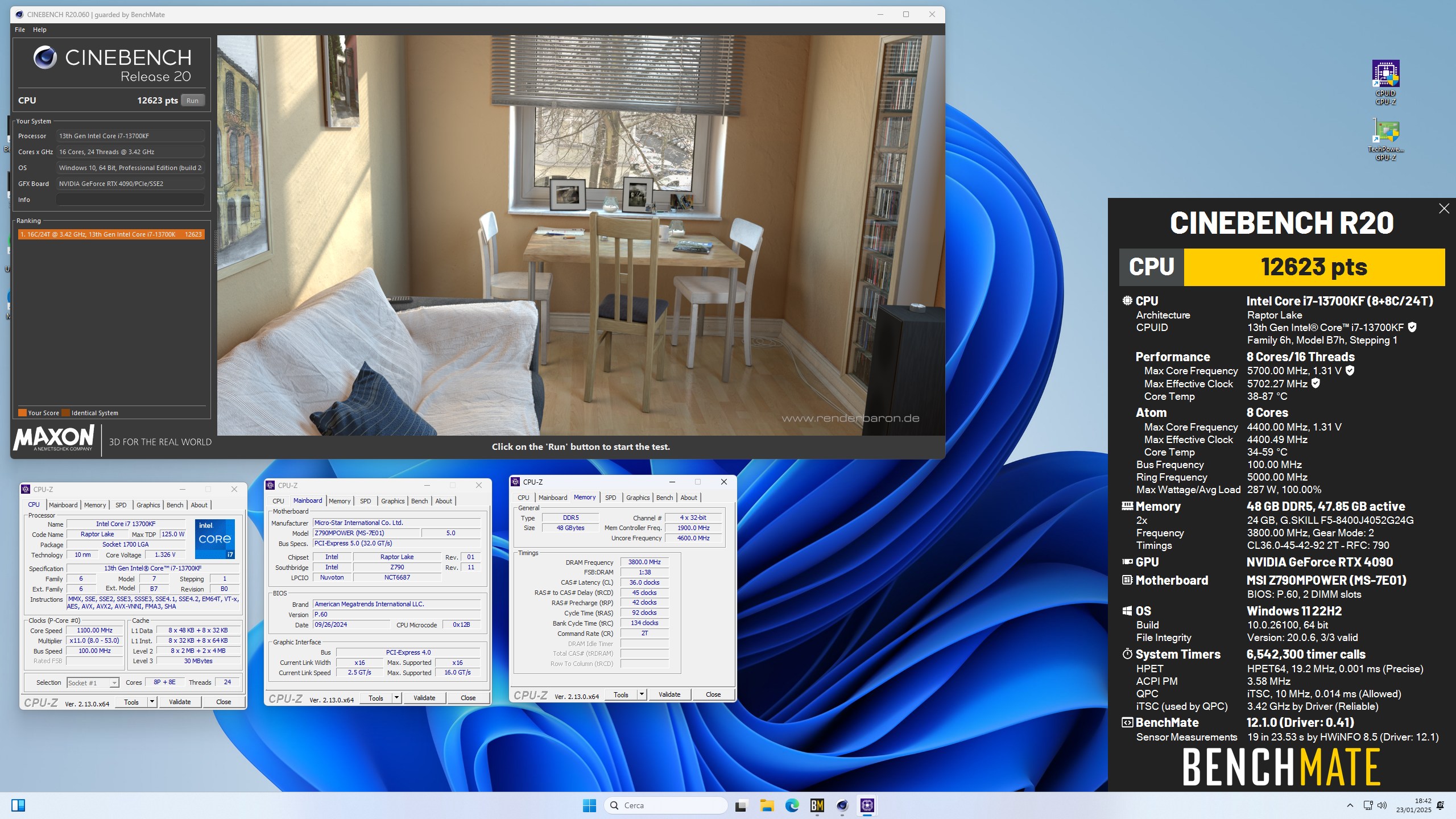
Task: Open Bench tab in right CPU-Z window
Action: tap(665, 498)
